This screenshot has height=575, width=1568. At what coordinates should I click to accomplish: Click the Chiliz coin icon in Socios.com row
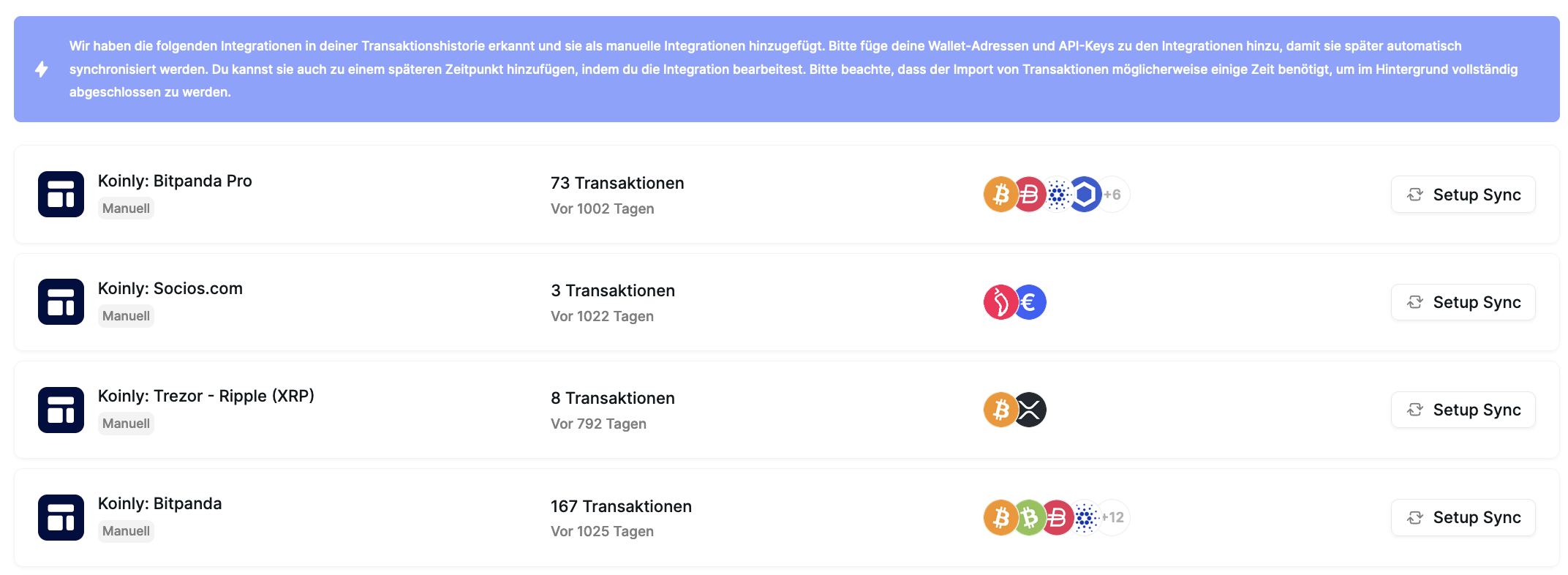1000,302
